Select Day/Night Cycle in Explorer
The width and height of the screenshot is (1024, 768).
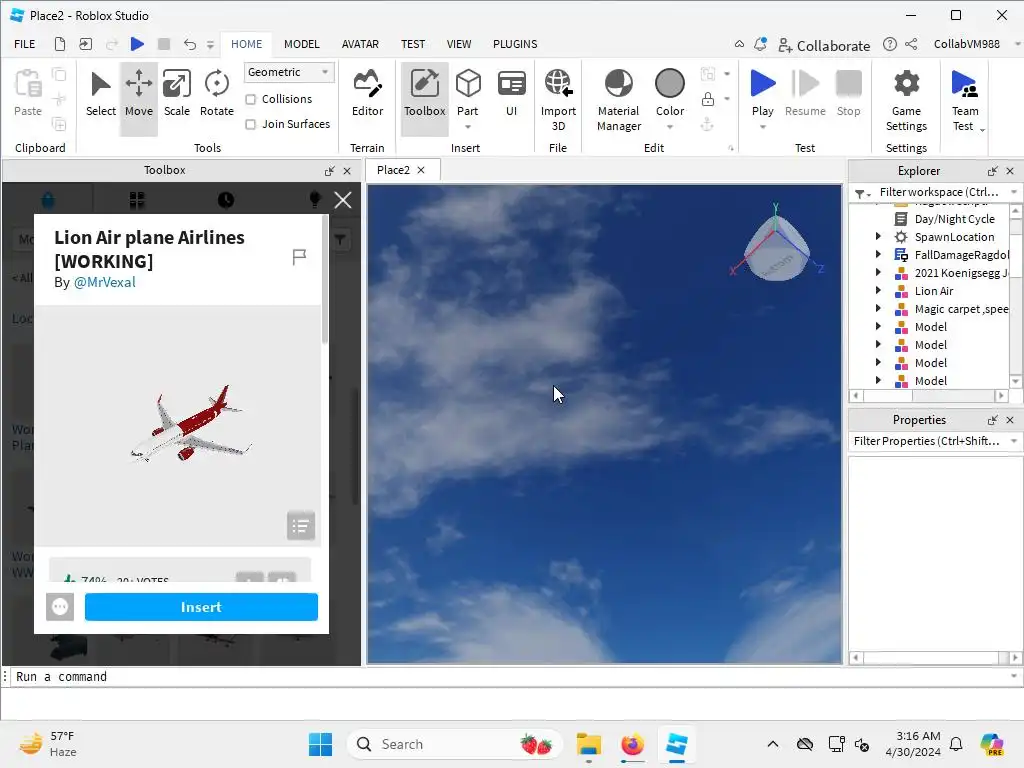coord(954,219)
